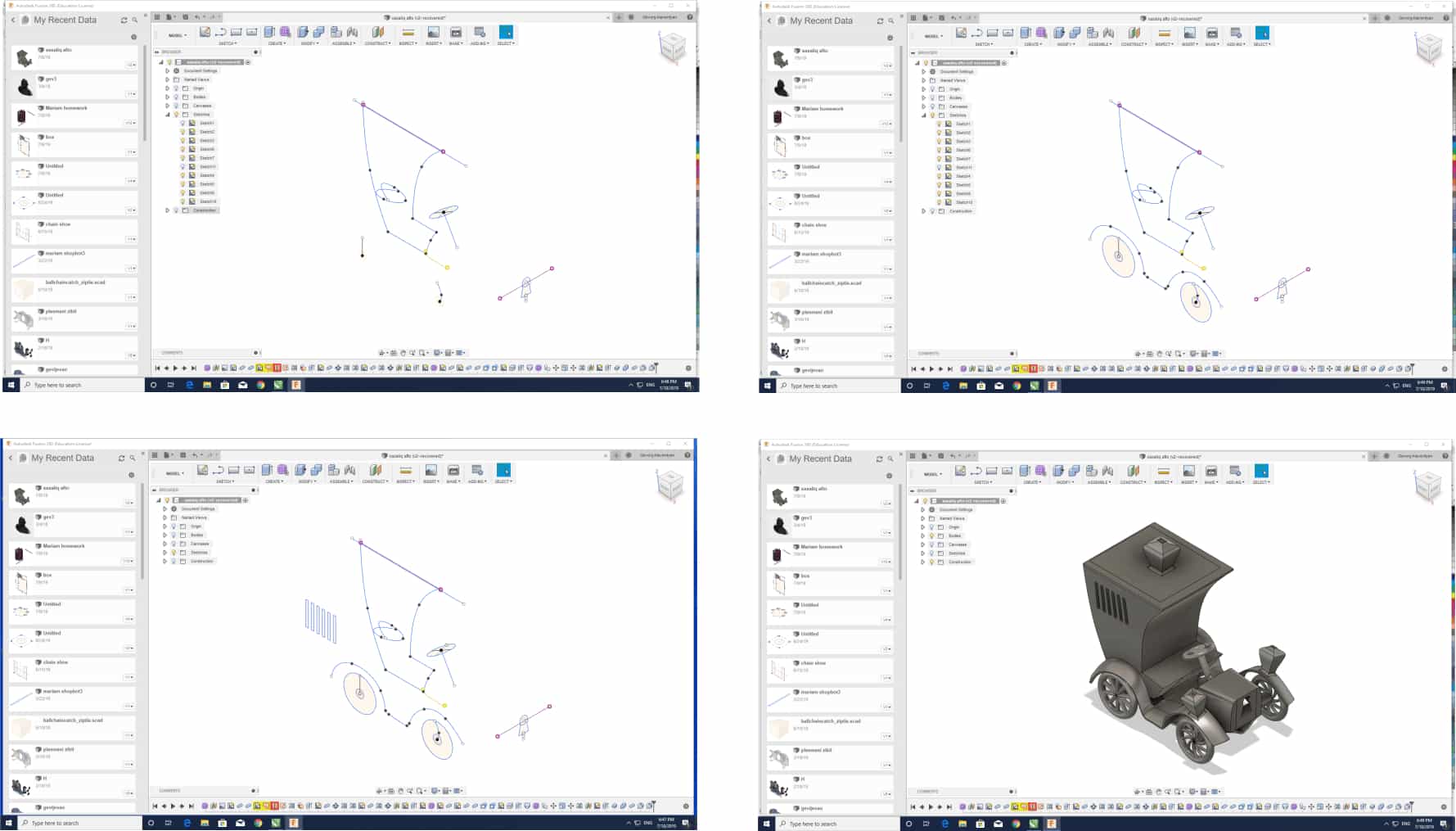Jump to timeline start in bottom-left window

tap(155, 806)
